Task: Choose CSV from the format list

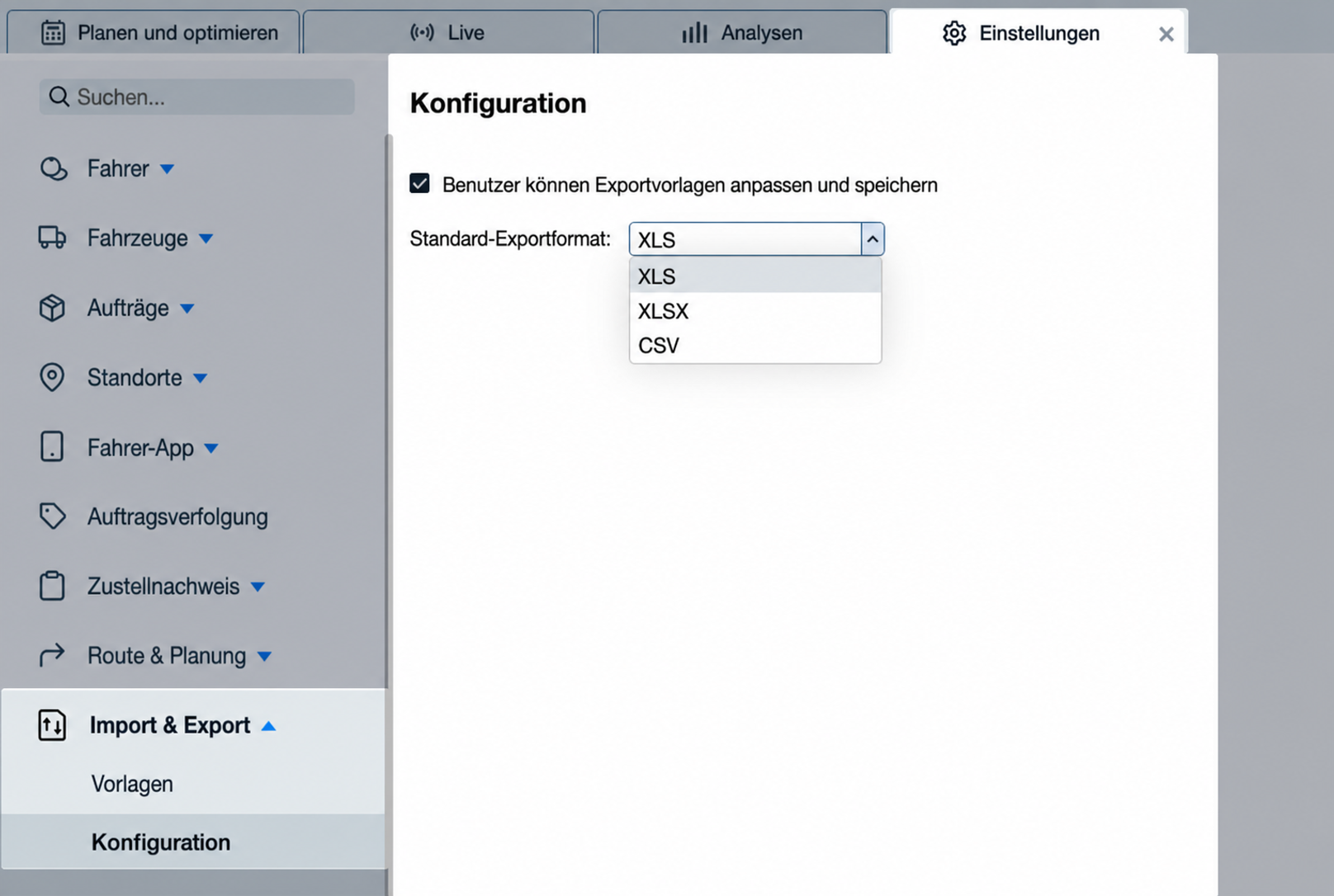Action: point(755,346)
